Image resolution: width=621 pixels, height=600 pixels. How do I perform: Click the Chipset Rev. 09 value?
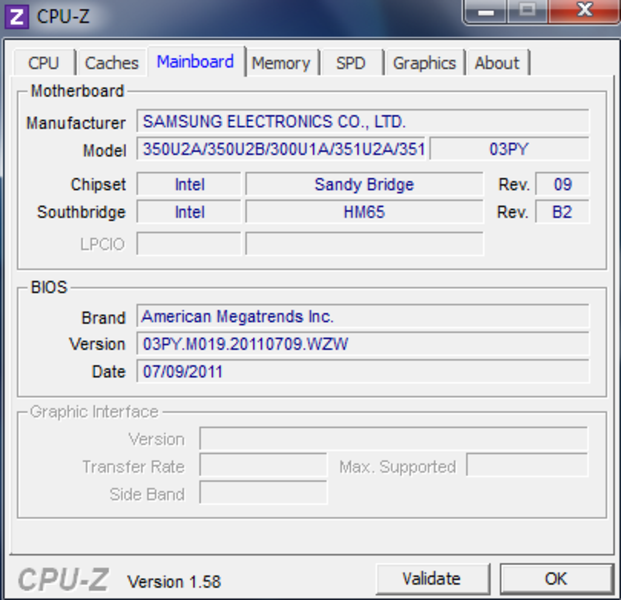coord(562,184)
